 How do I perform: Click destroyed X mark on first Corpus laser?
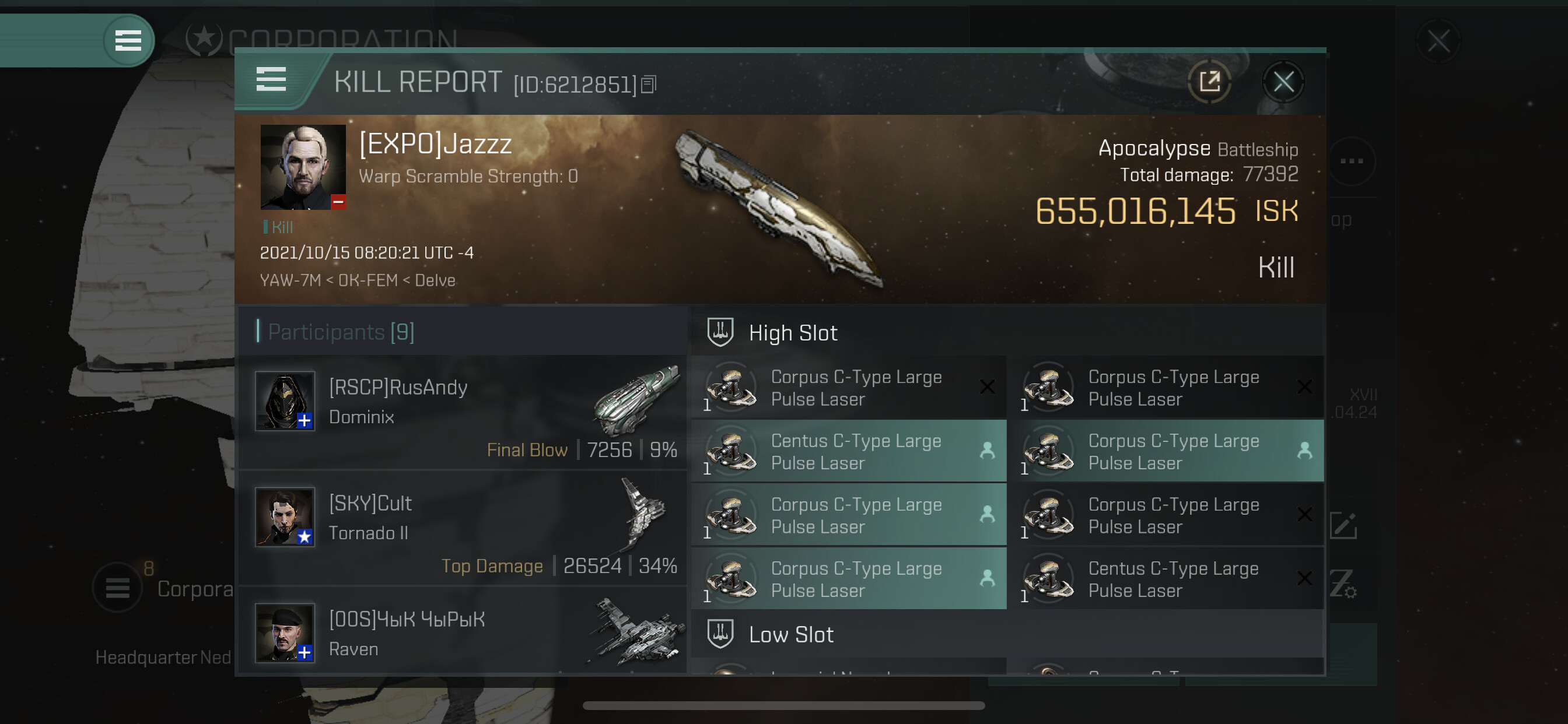tap(986, 387)
